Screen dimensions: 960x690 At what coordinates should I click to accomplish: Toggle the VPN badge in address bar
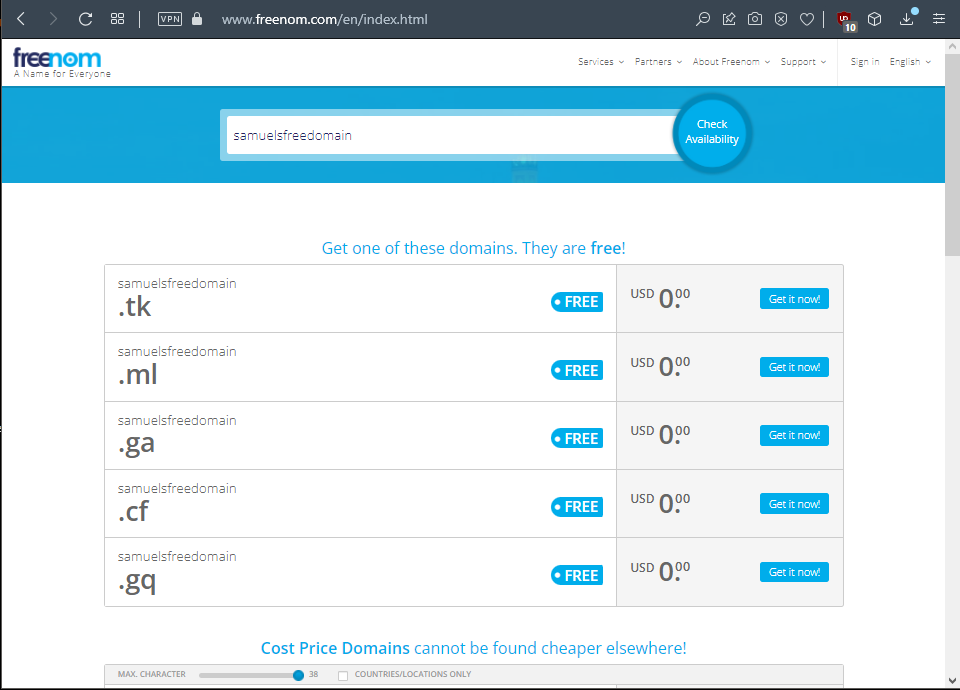tap(170, 19)
